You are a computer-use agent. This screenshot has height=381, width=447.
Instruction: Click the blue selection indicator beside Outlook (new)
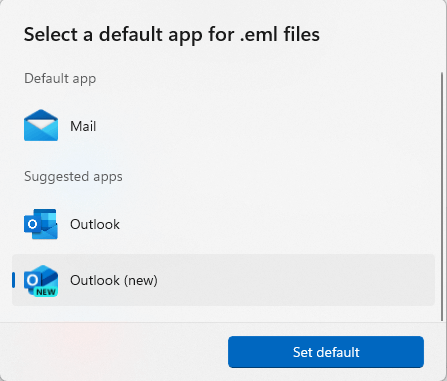pos(13,280)
